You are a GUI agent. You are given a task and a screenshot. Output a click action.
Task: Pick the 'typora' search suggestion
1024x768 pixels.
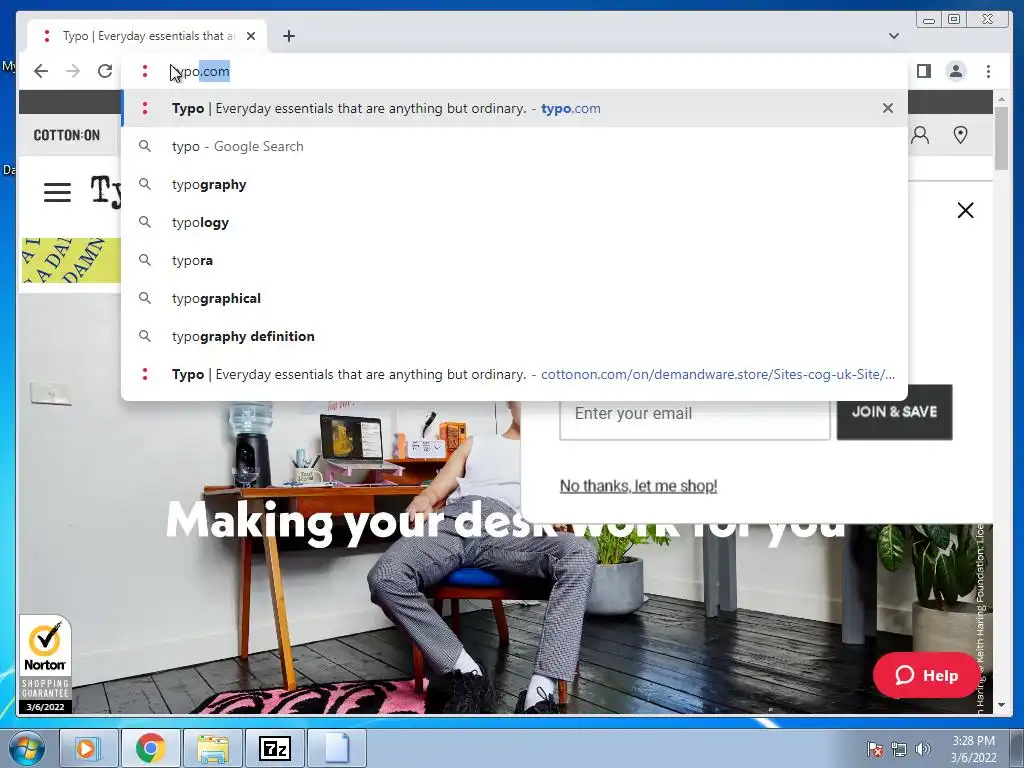pyautogui.click(x=514, y=260)
